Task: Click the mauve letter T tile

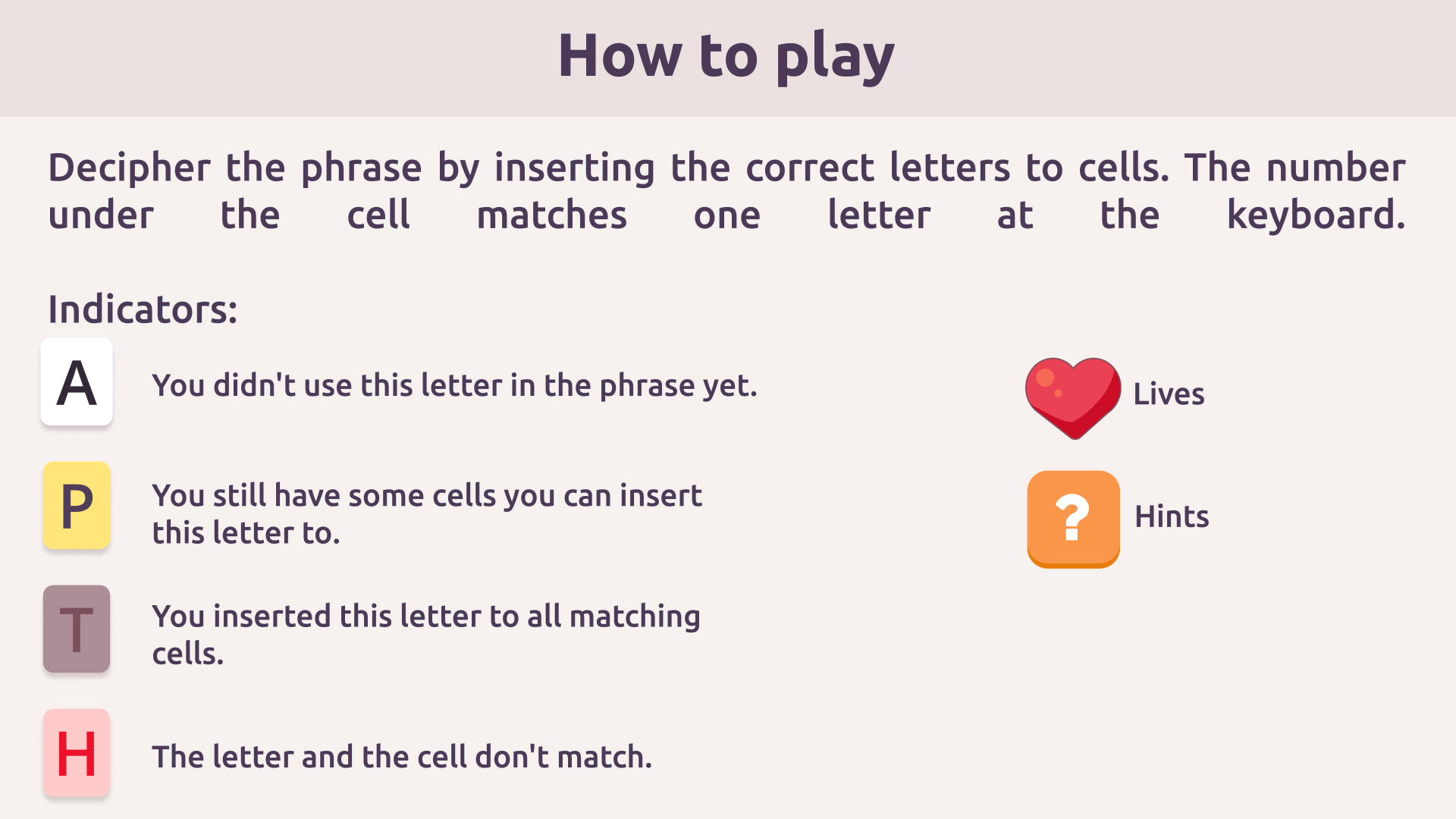Action: tap(77, 629)
